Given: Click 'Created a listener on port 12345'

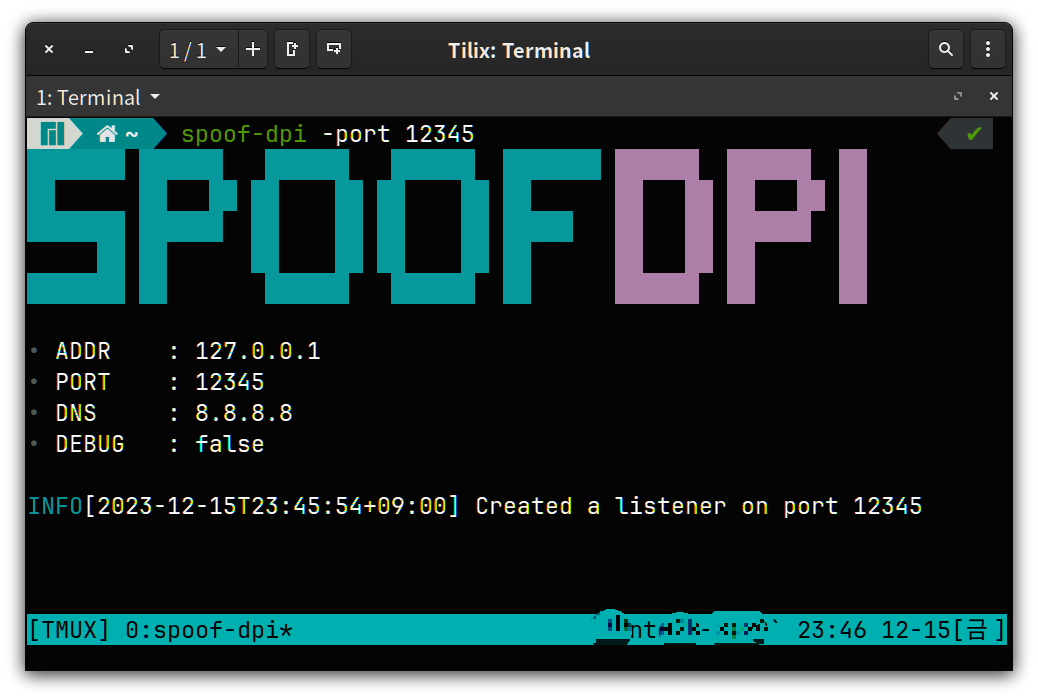Looking at the screenshot, I should [698, 506].
